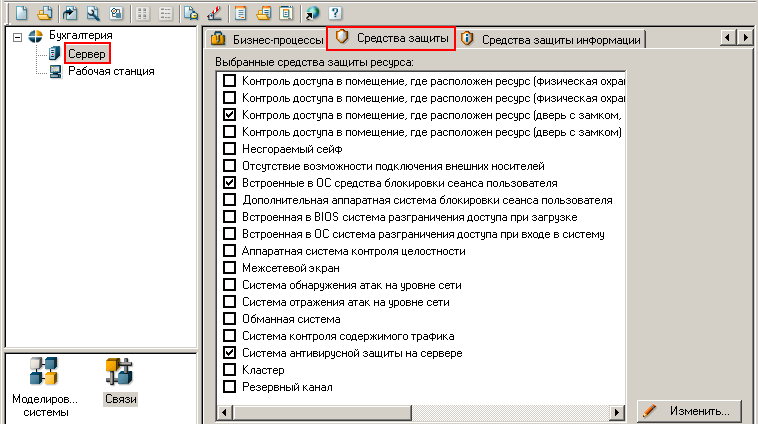Click list's horizontal scrollbar right arrow
This screenshot has height=424, width=758.
click(616, 412)
